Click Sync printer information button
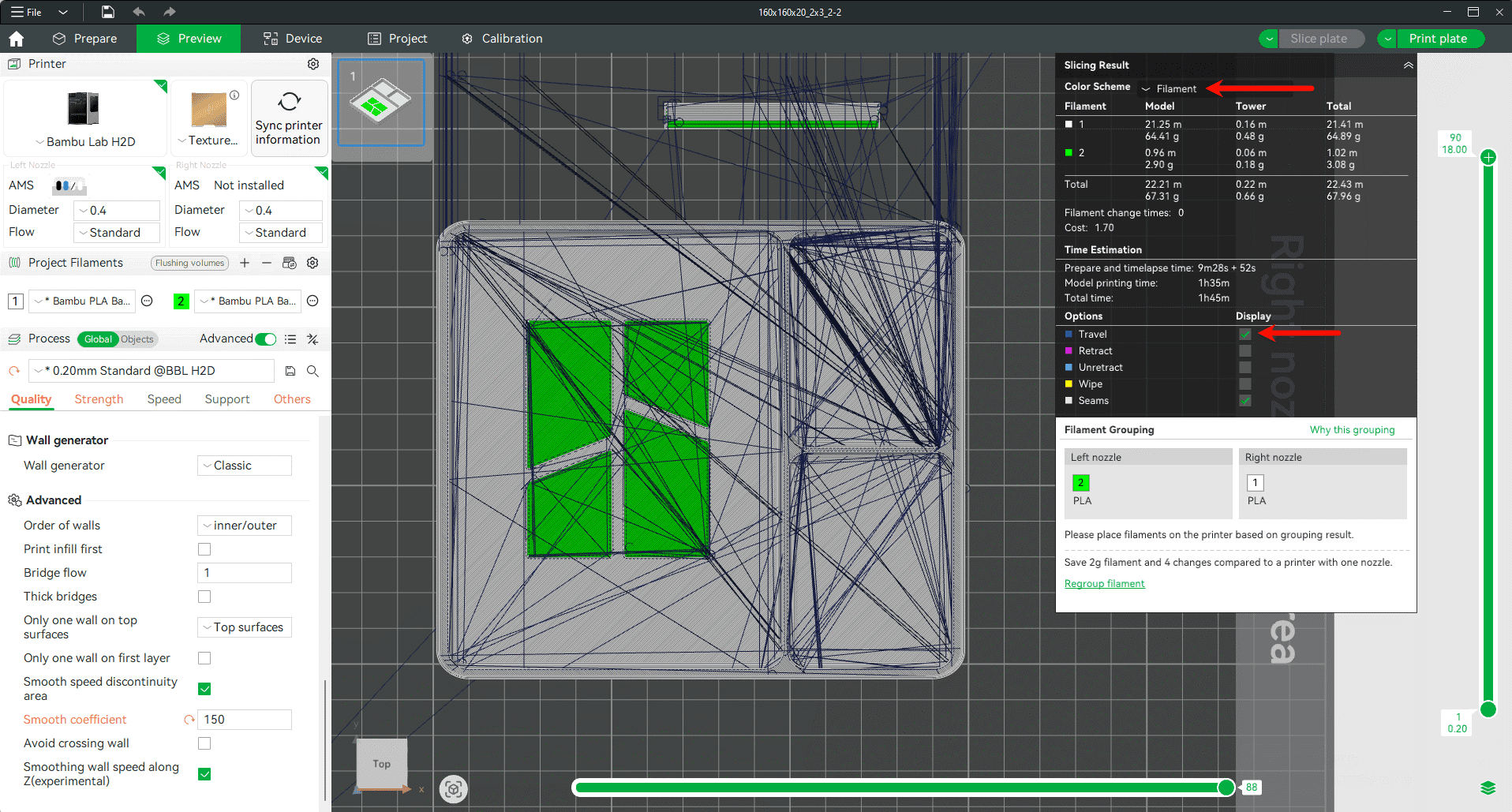Screen dimensions: 1512x812 pos(289,118)
